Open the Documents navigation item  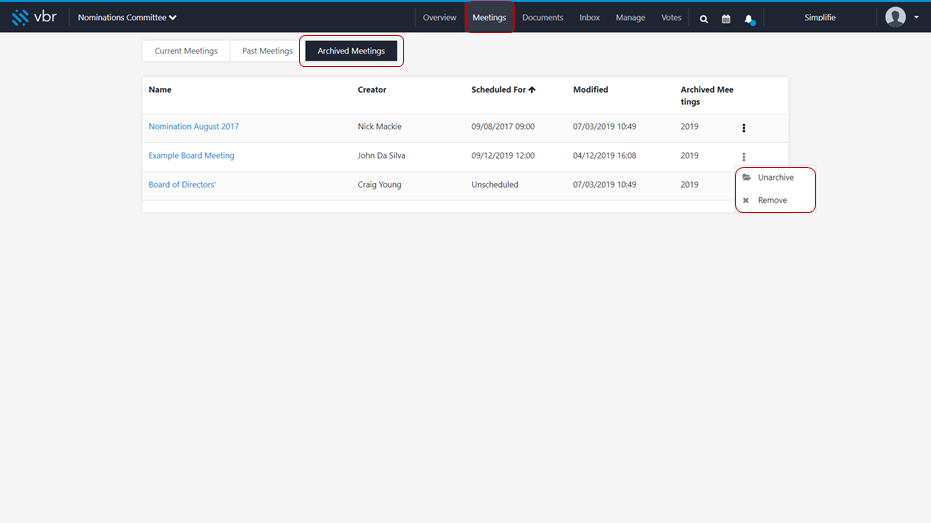pyautogui.click(x=543, y=17)
